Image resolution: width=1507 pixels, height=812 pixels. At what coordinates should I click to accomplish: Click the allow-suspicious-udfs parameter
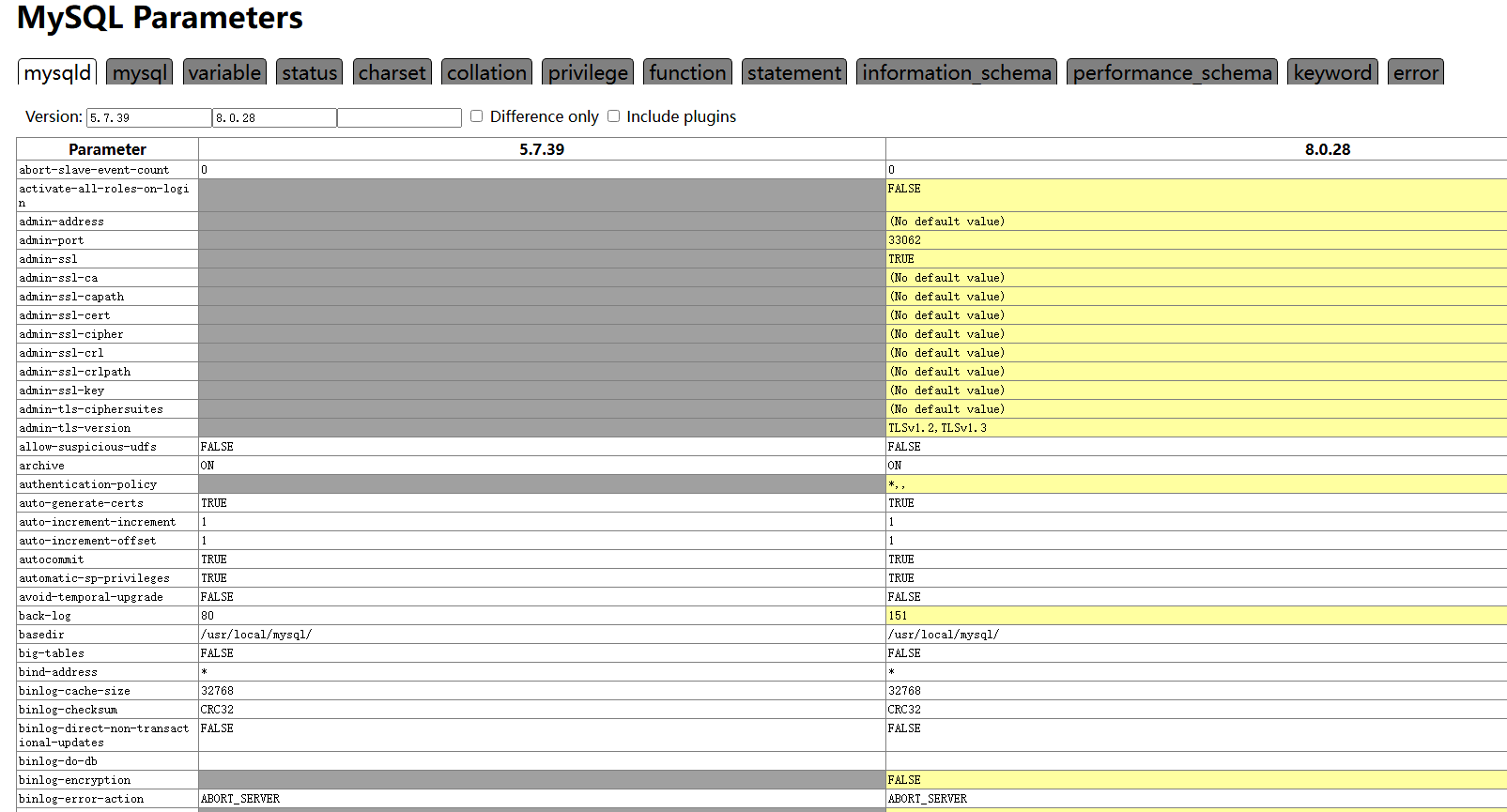pyautogui.click(x=87, y=447)
